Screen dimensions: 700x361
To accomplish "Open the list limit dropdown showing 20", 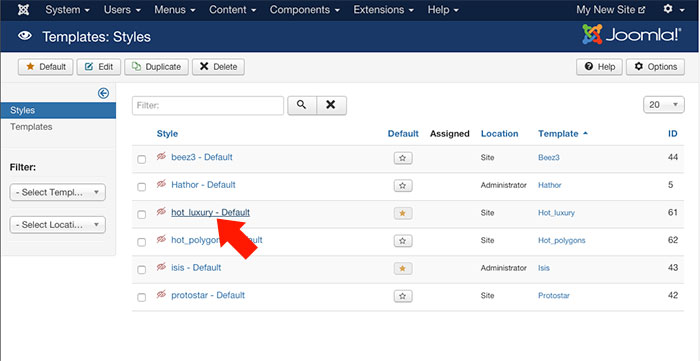I will coord(664,105).
